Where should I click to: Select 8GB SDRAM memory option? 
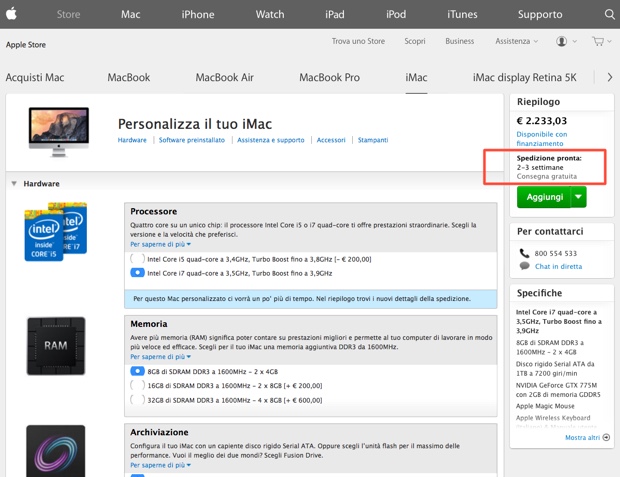coord(137,371)
